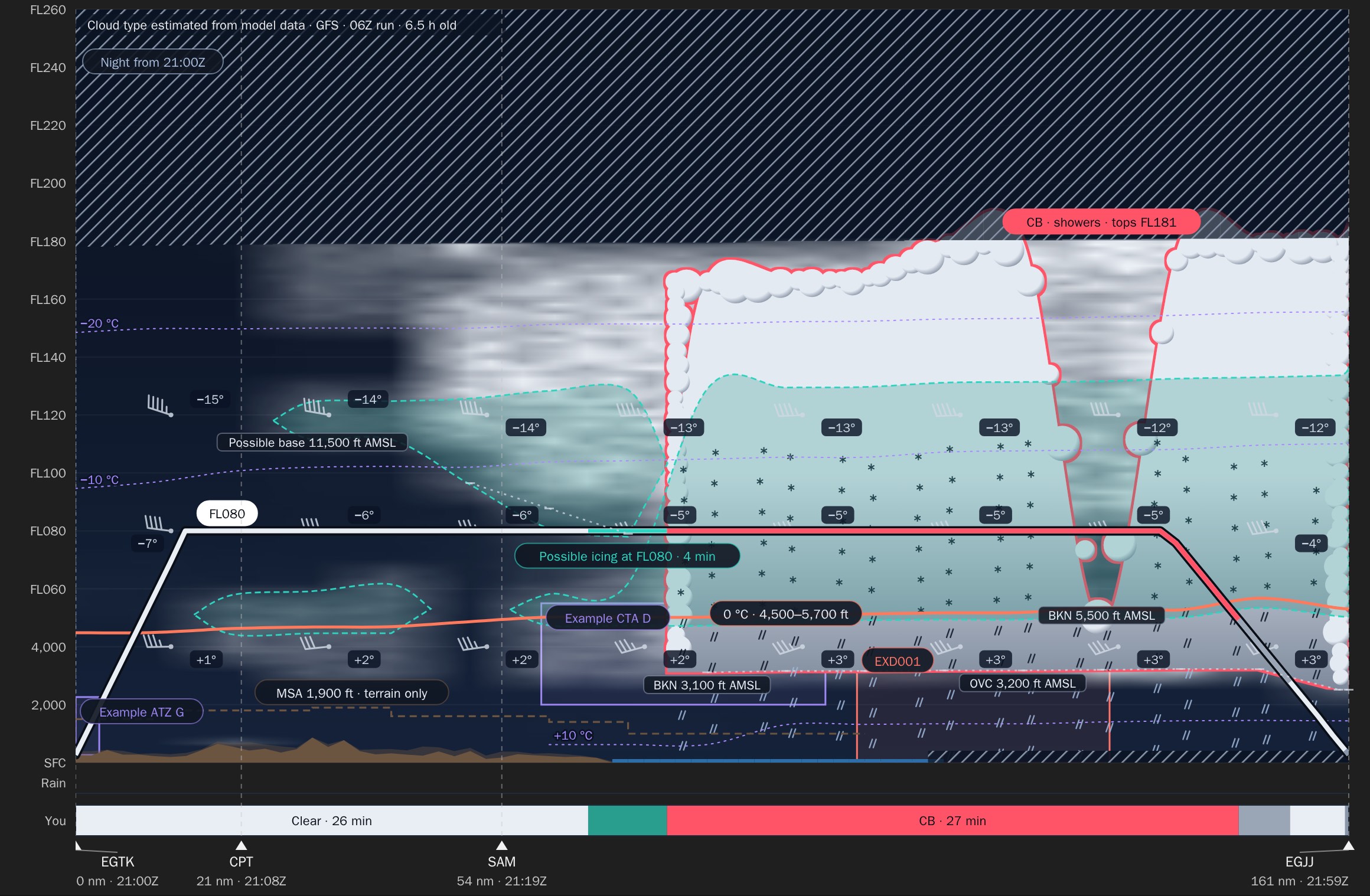Click the wind barb beside the −15° label
This screenshot has width=1370, height=896.
tap(160, 406)
